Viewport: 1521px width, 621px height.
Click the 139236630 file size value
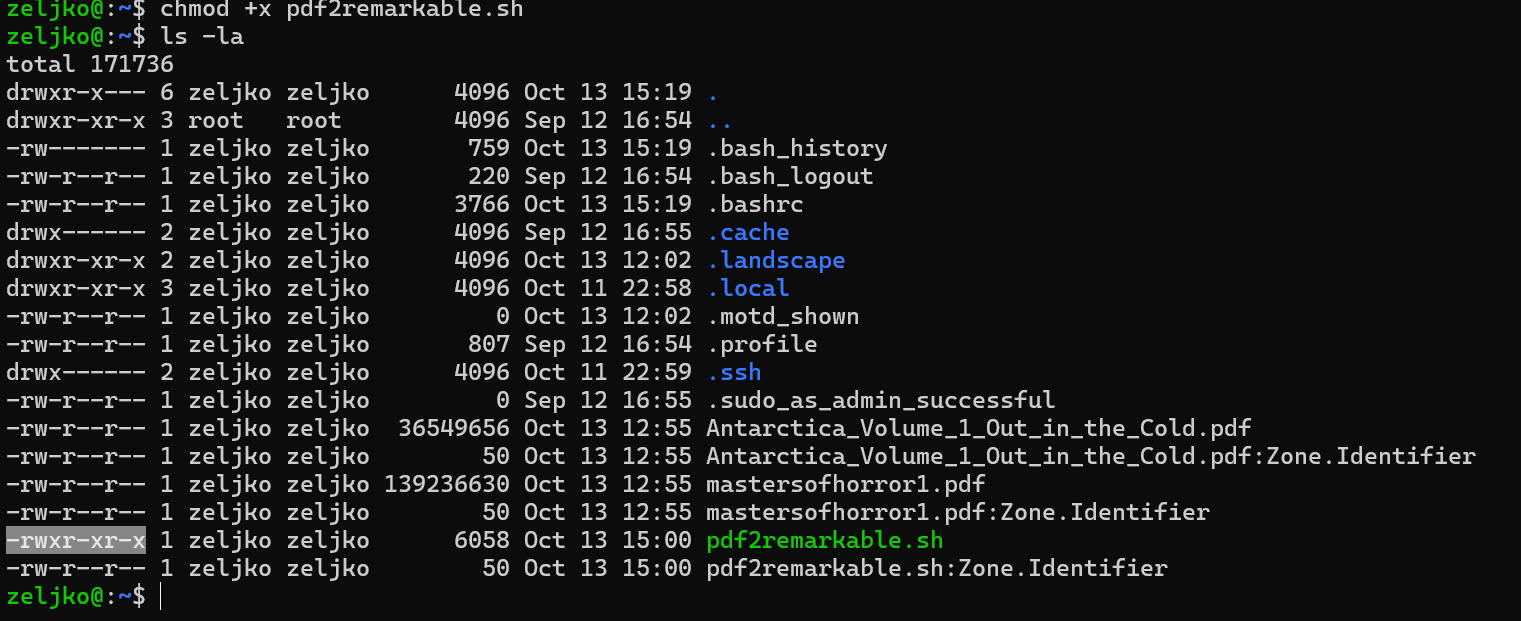click(447, 484)
